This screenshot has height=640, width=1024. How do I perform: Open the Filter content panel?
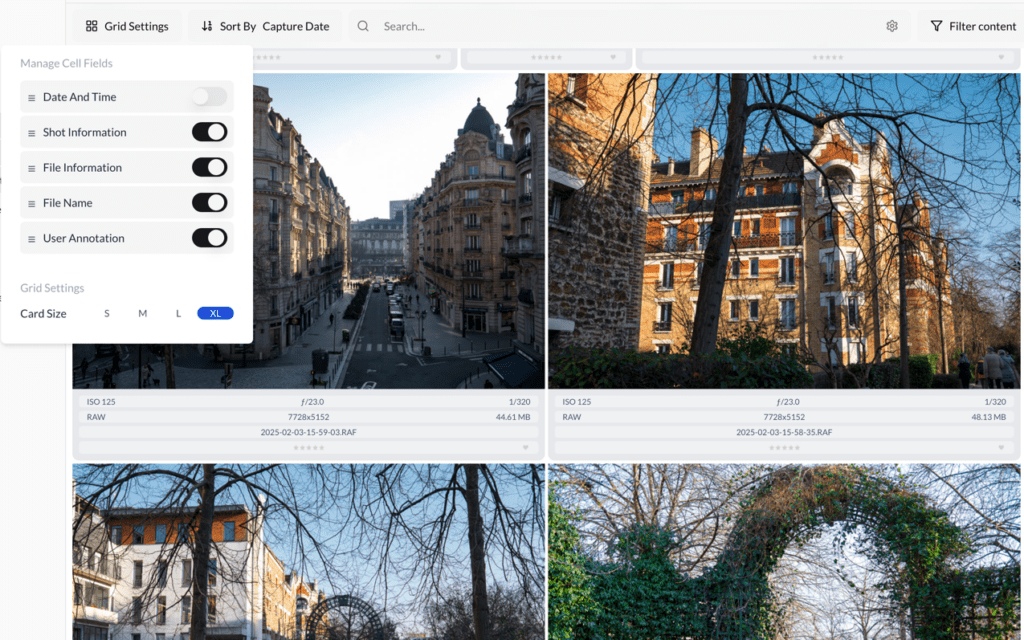pyautogui.click(x=973, y=26)
